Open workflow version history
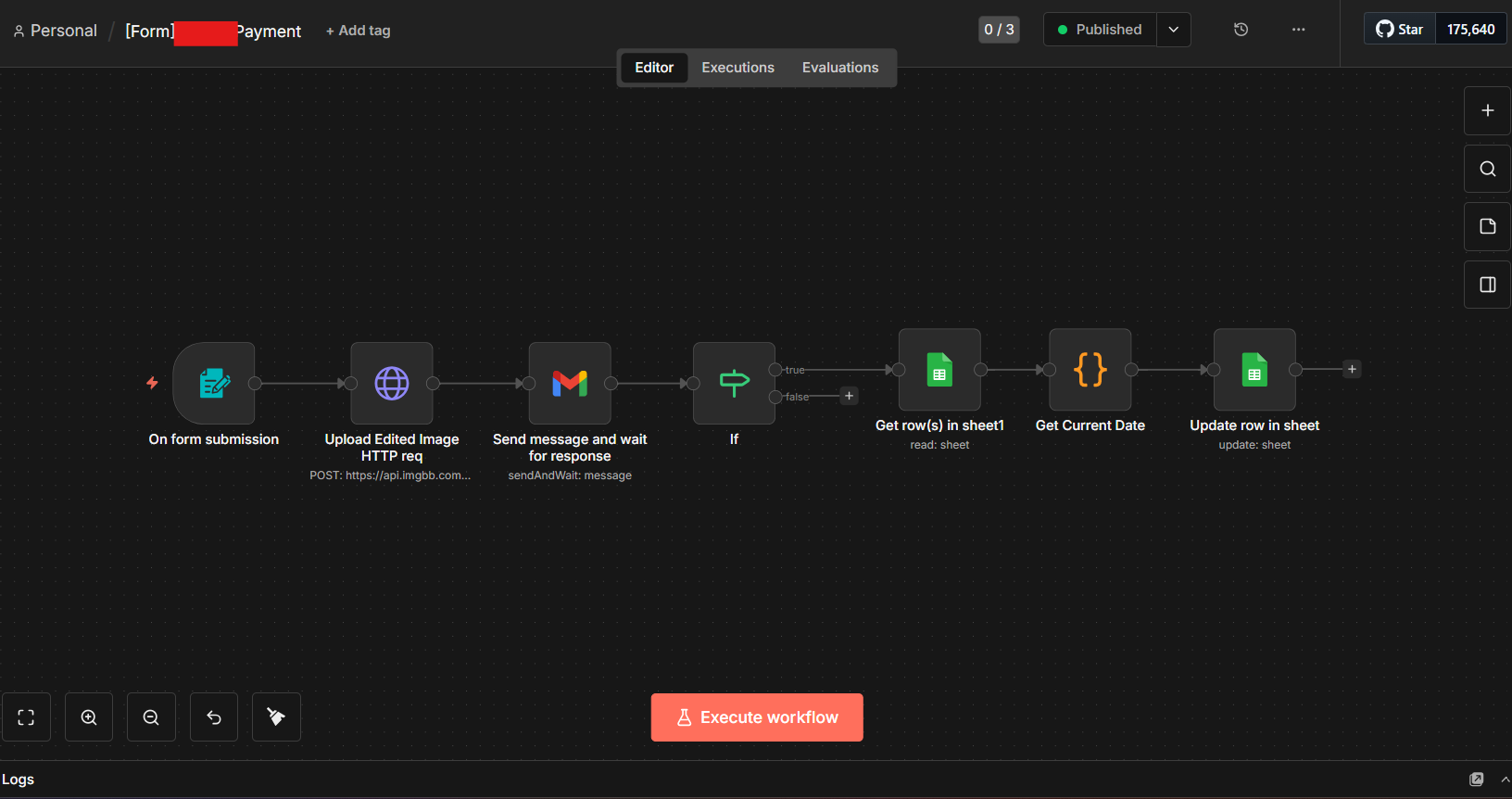Viewport: 1512px width, 799px height. (x=1241, y=30)
